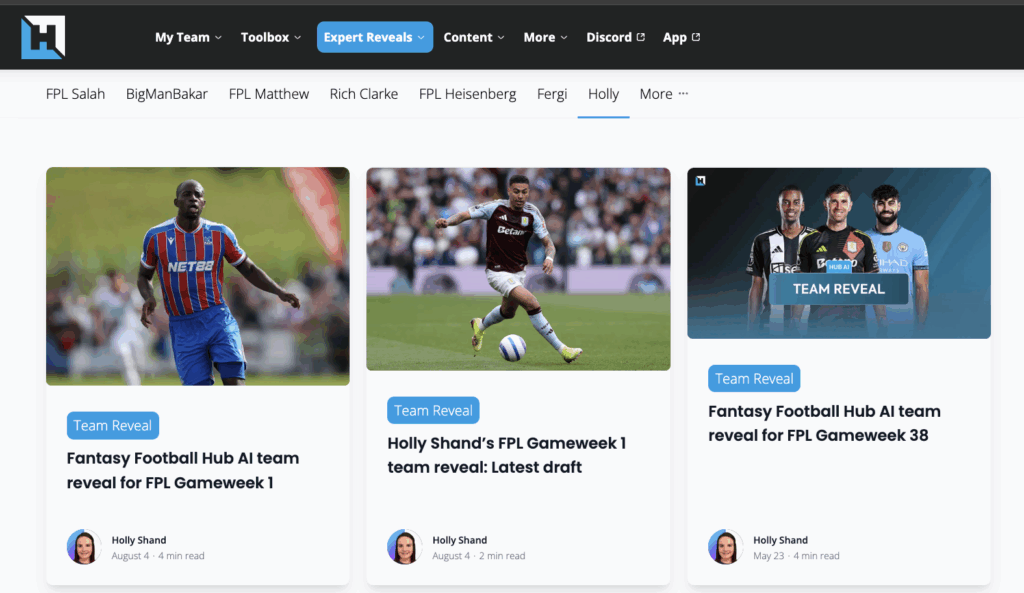This screenshot has width=1024, height=593.
Task: Open Discord external link in navbar
Action: click(615, 37)
